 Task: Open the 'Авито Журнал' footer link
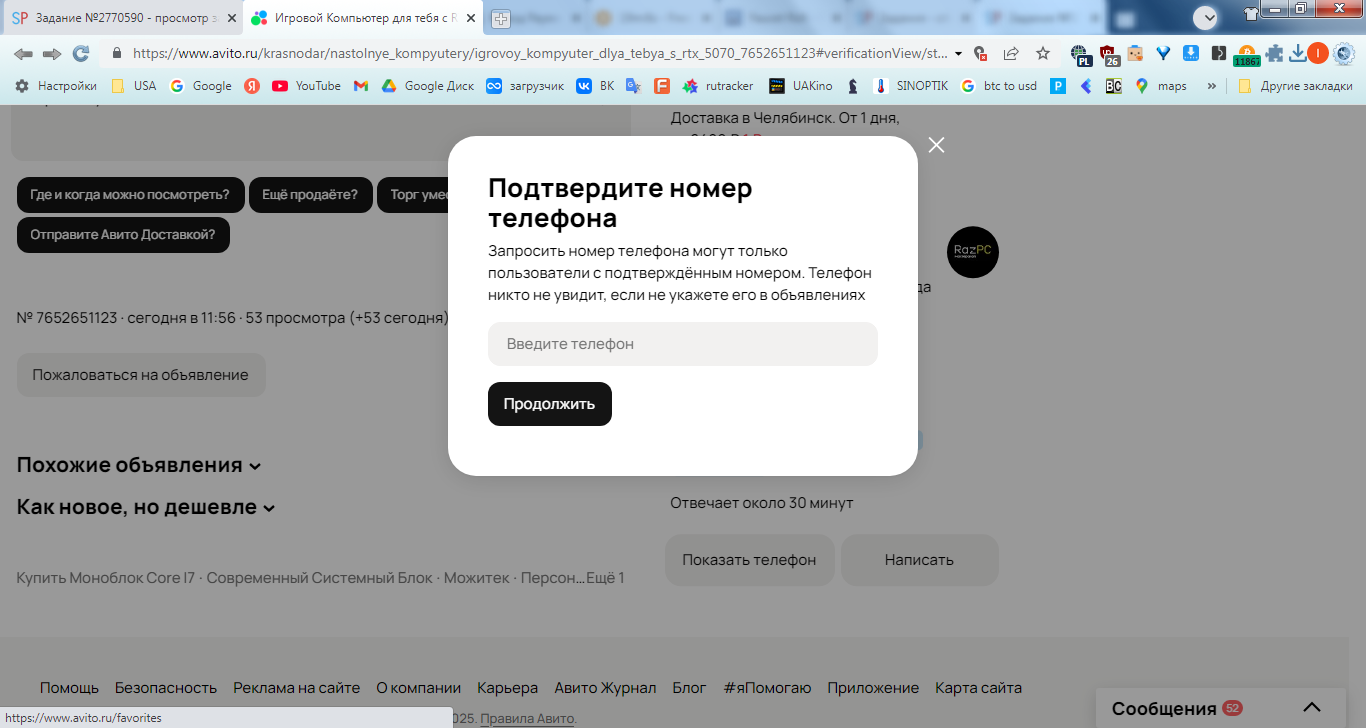click(605, 688)
